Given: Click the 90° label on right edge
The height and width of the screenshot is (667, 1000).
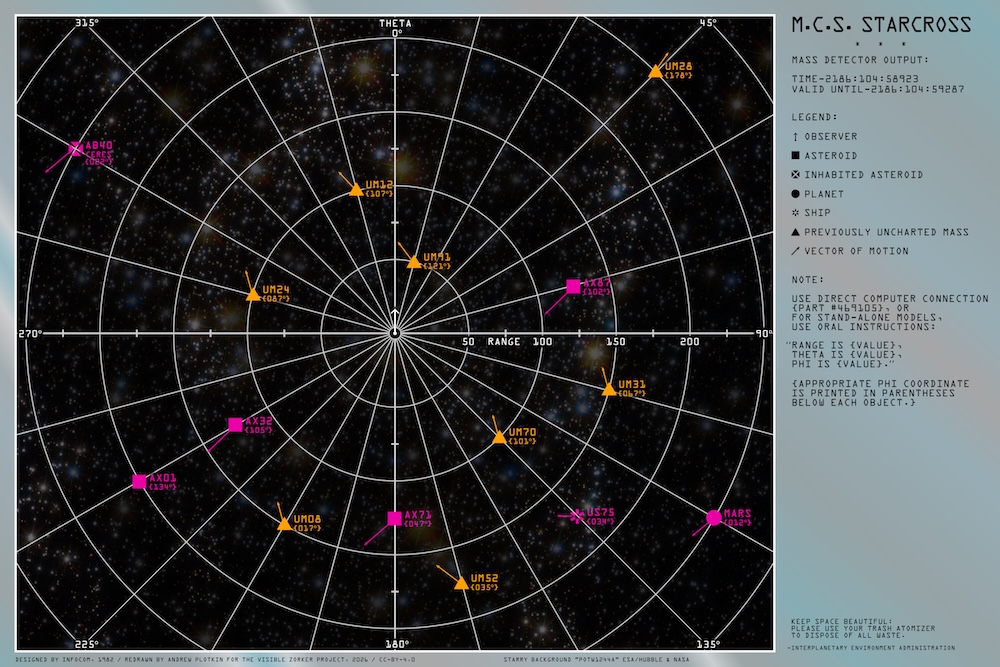Looking at the screenshot, I should (763, 334).
